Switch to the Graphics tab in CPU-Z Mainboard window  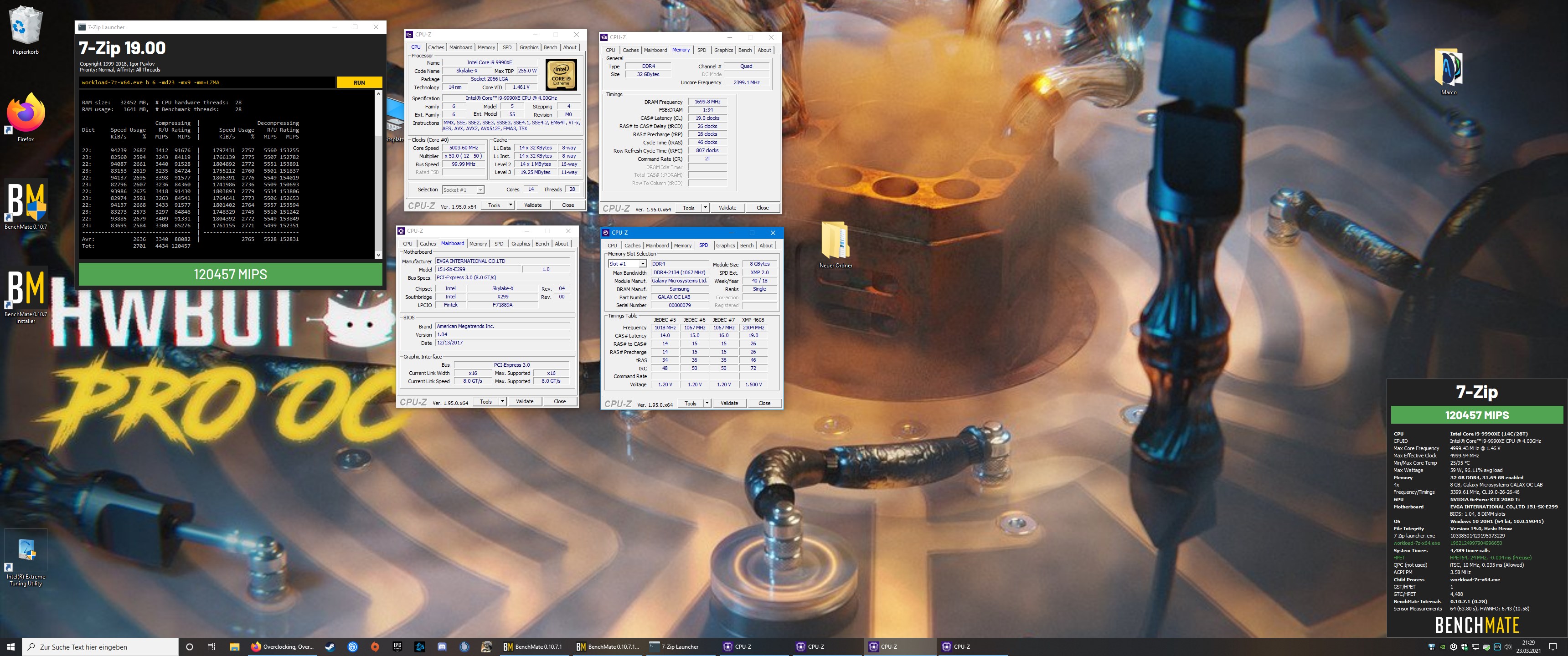[x=521, y=244]
